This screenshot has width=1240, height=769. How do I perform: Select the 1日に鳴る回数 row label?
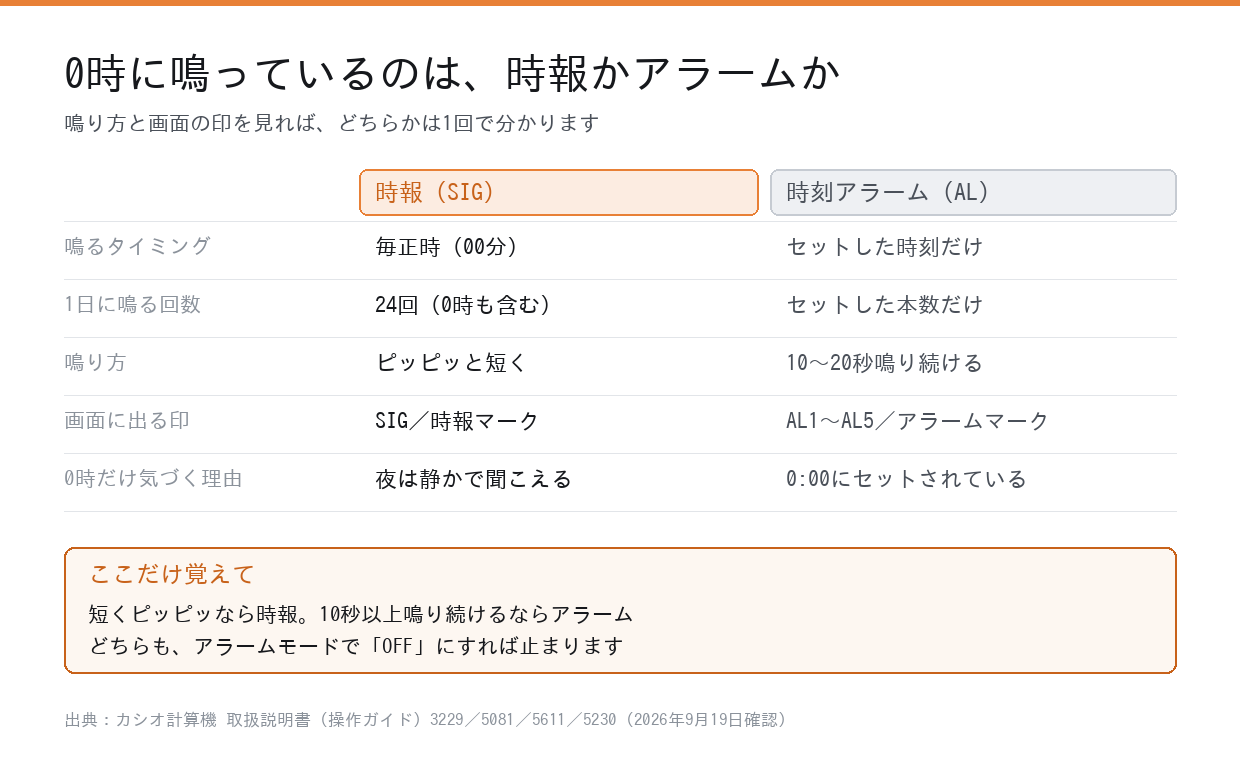[x=133, y=304]
